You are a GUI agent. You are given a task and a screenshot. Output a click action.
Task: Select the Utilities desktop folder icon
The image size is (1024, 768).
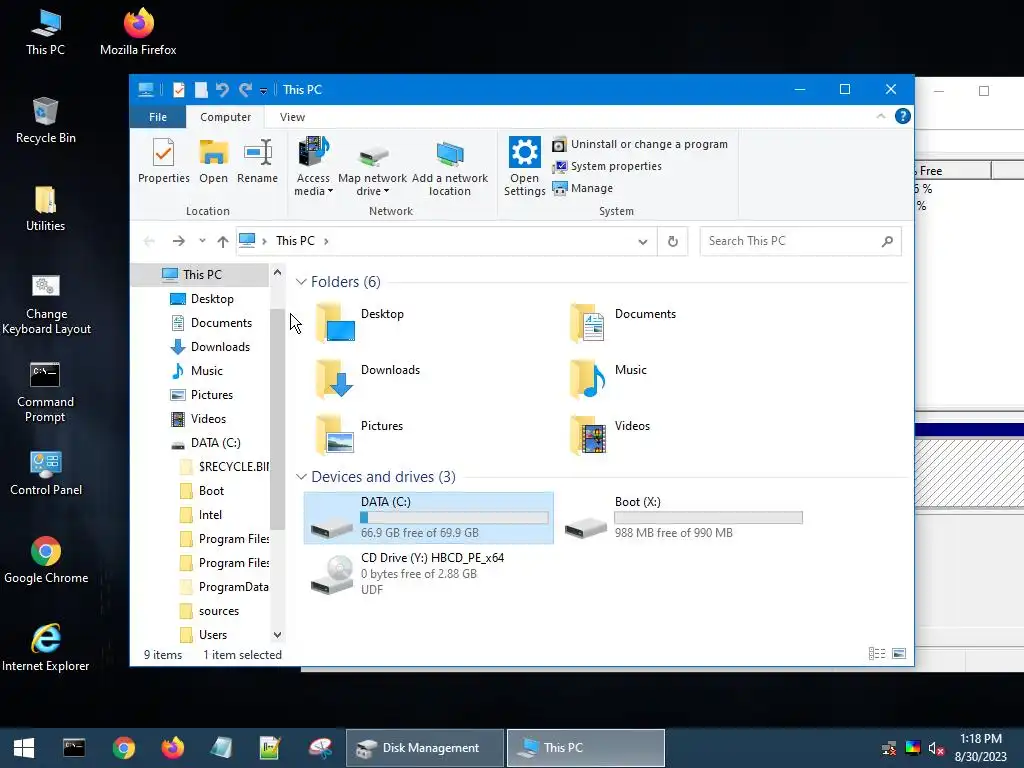45,208
